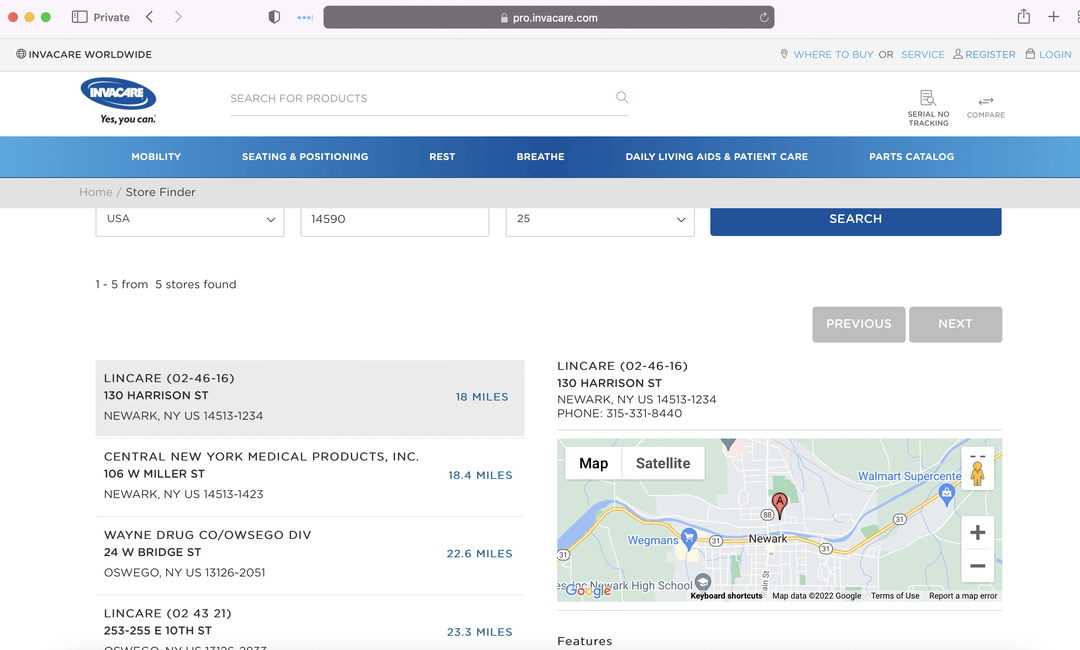The width and height of the screenshot is (1080, 650).
Task: Switch map to Satellite view
Action: (x=663, y=463)
